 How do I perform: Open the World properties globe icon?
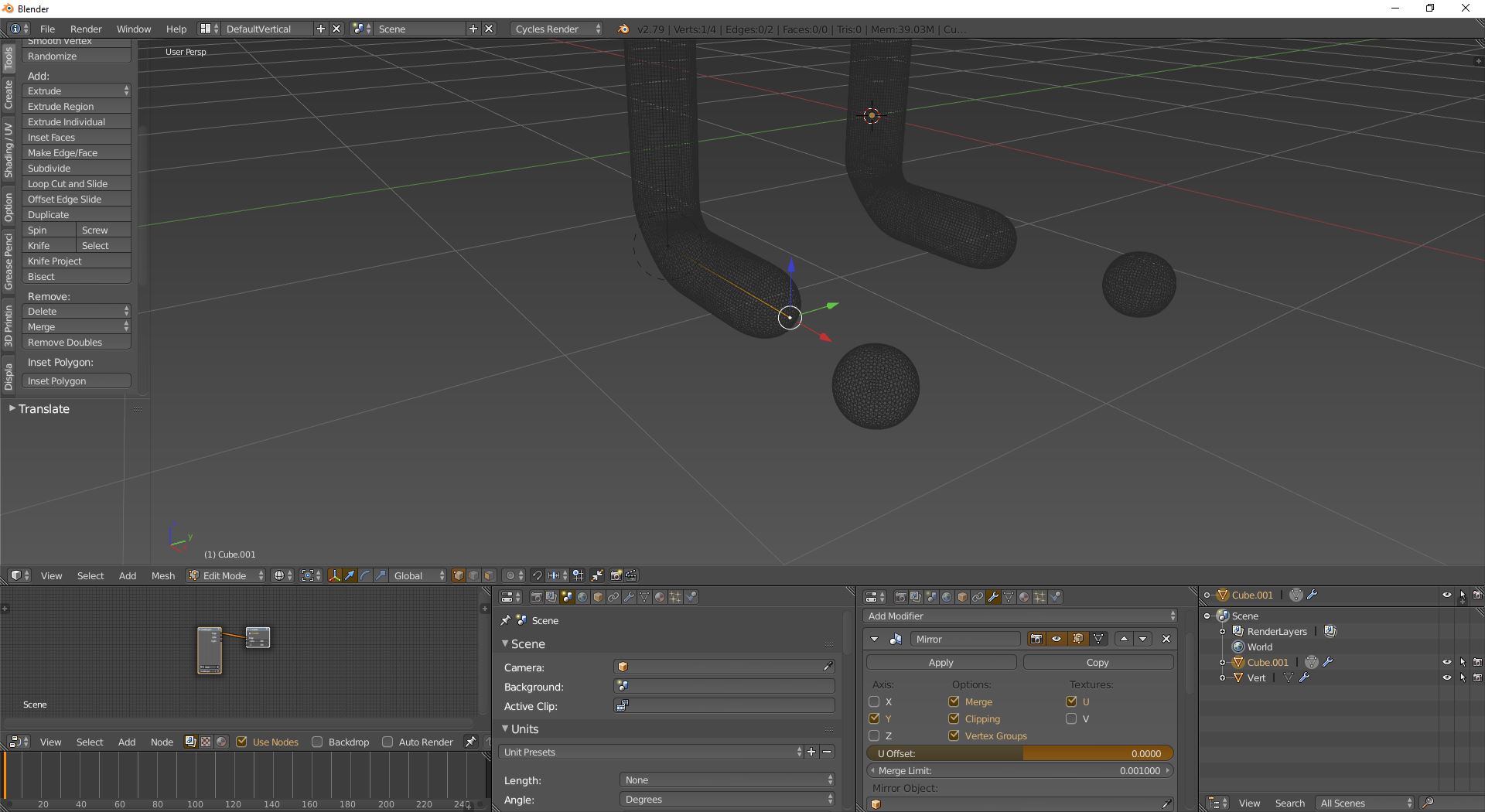tap(947, 596)
